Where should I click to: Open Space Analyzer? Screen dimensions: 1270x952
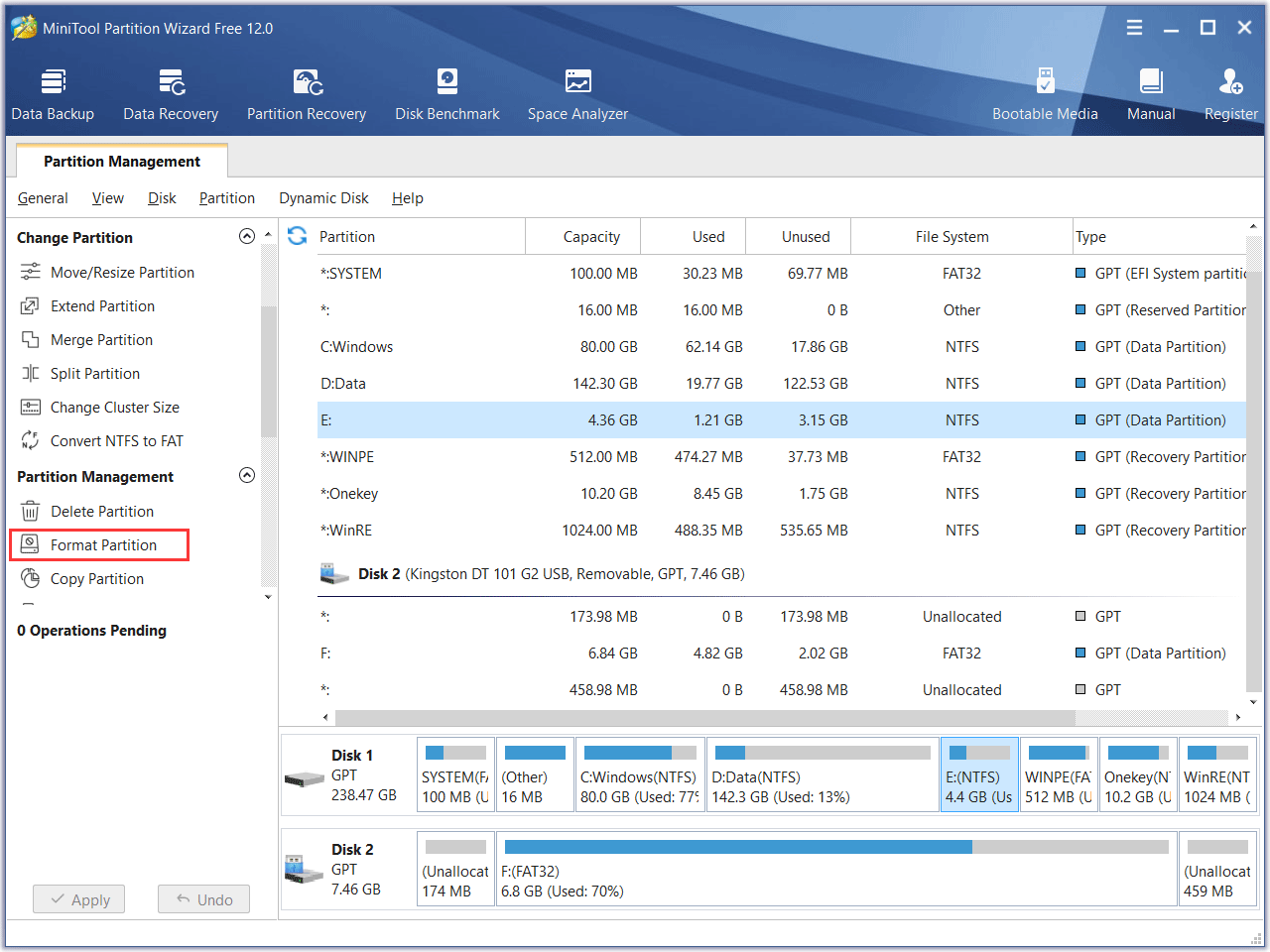click(577, 95)
